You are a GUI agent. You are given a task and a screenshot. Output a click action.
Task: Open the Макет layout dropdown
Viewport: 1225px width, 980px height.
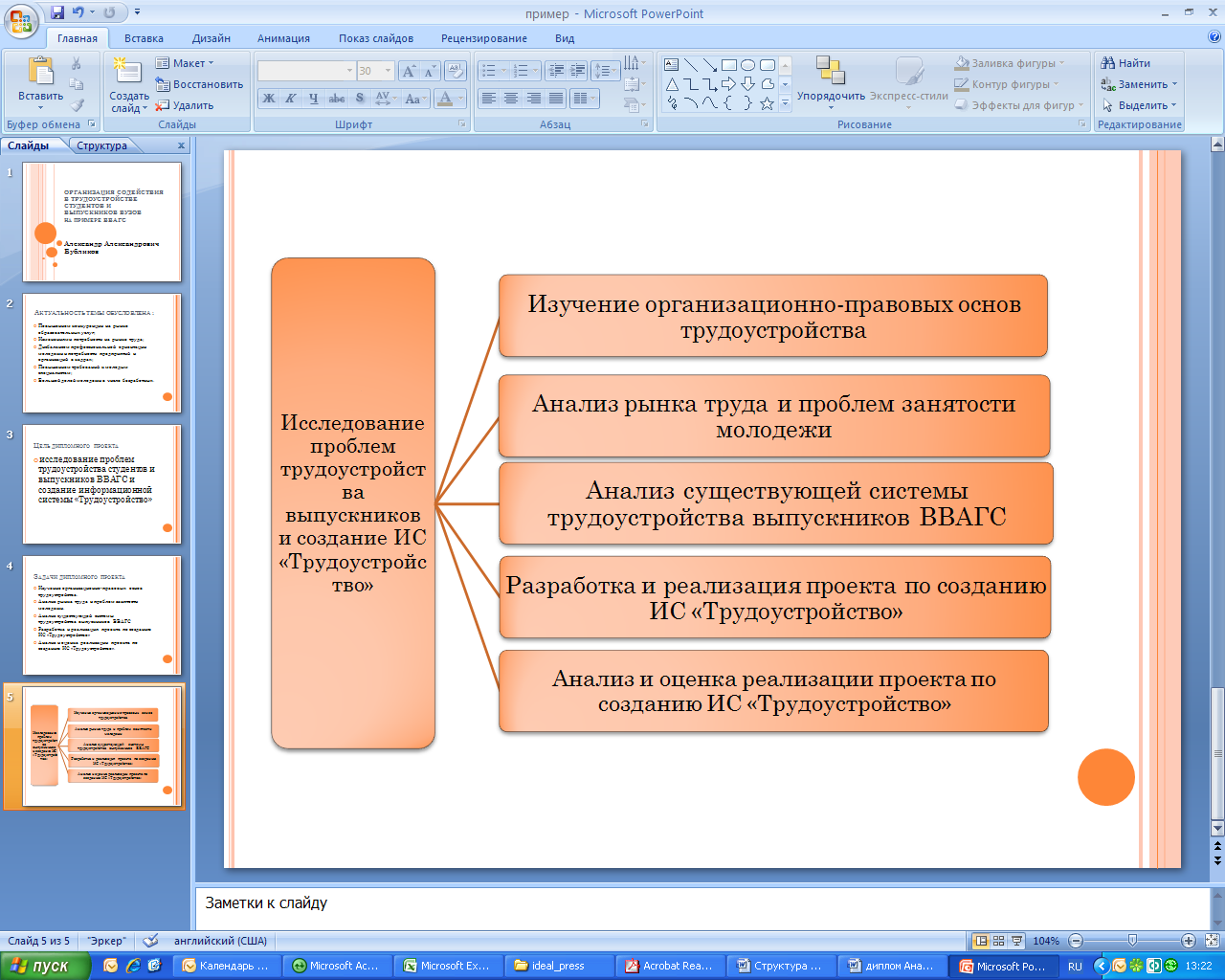186,63
